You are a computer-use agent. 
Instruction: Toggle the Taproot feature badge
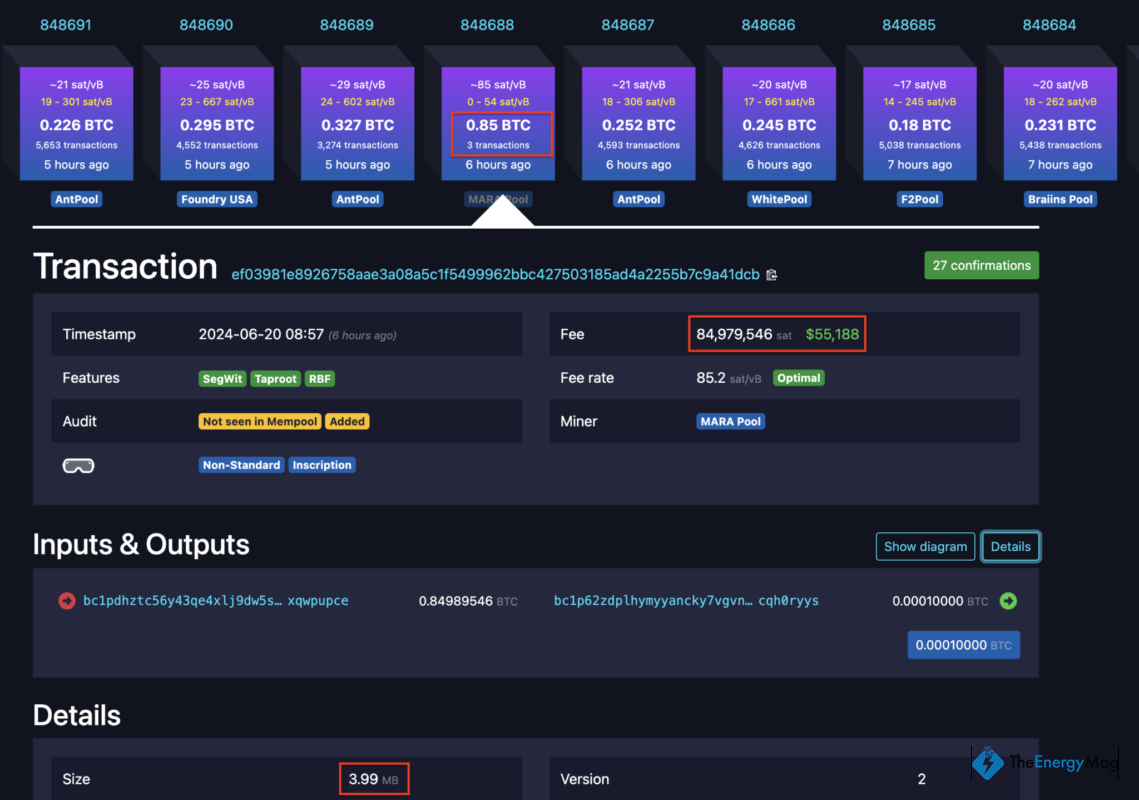click(x=275, y=378)
